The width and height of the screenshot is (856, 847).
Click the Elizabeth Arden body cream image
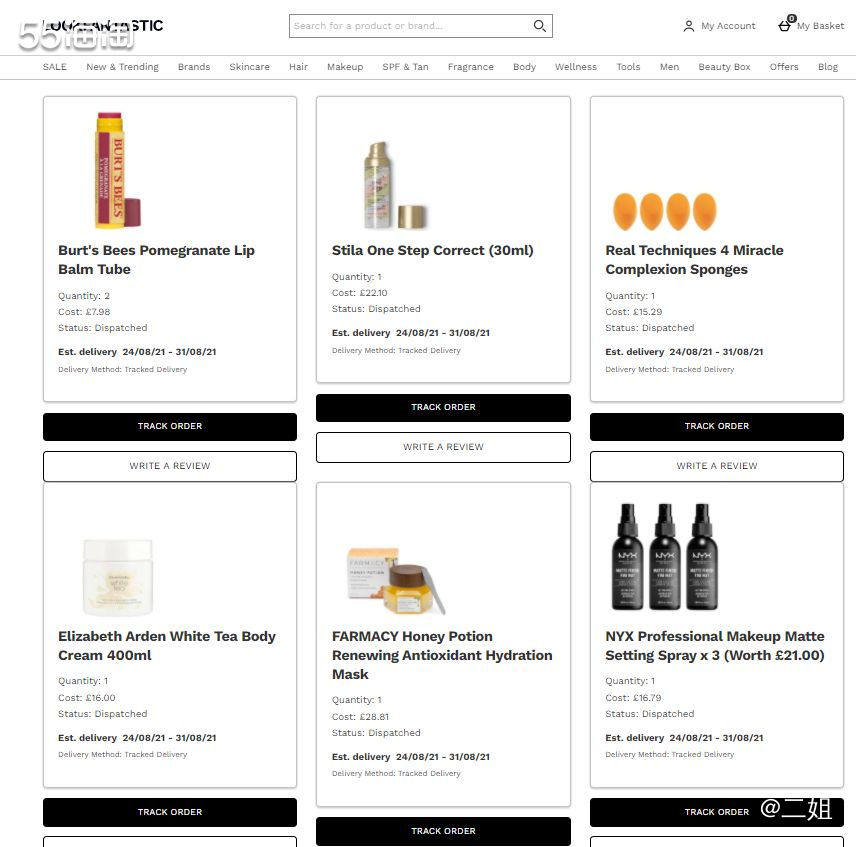pyautogui.click(x=118, y=577)
